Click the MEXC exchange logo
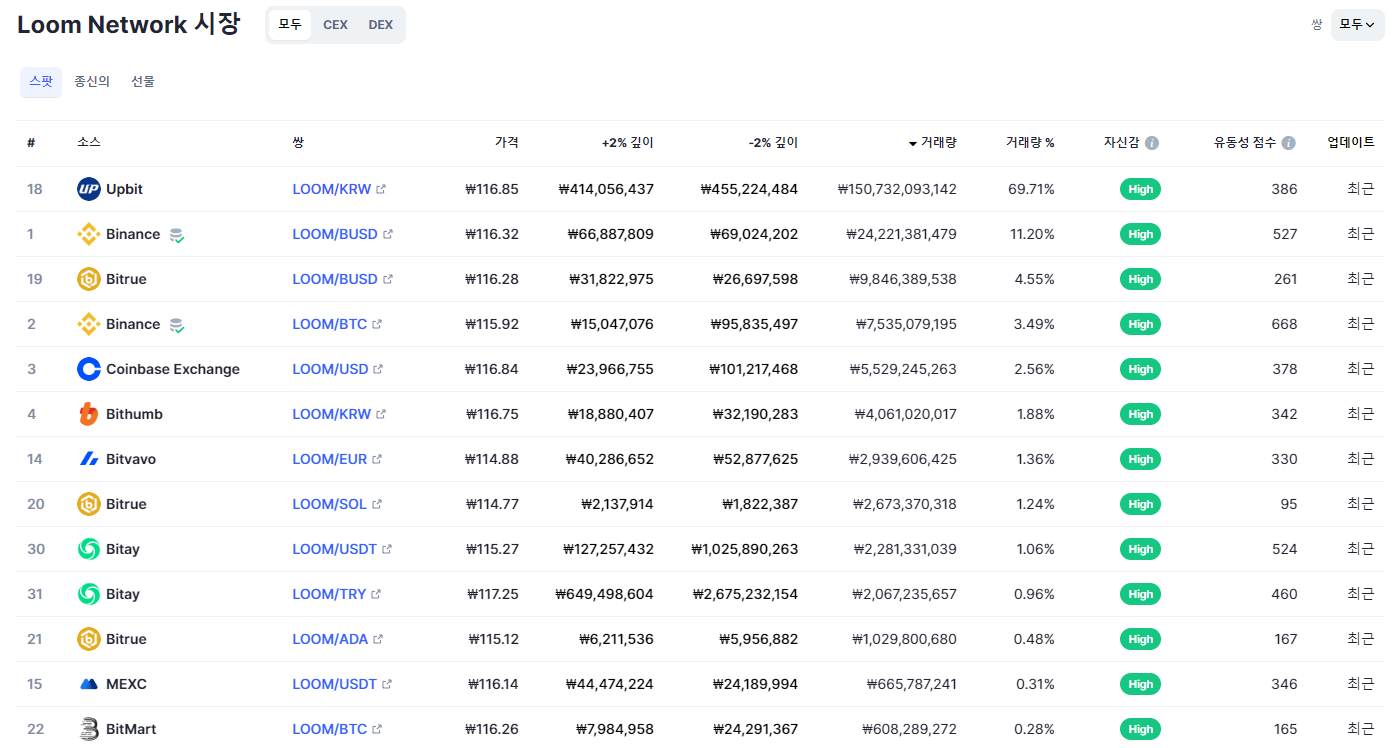The width and height of the screenshot is (1400, 748). 89,684
